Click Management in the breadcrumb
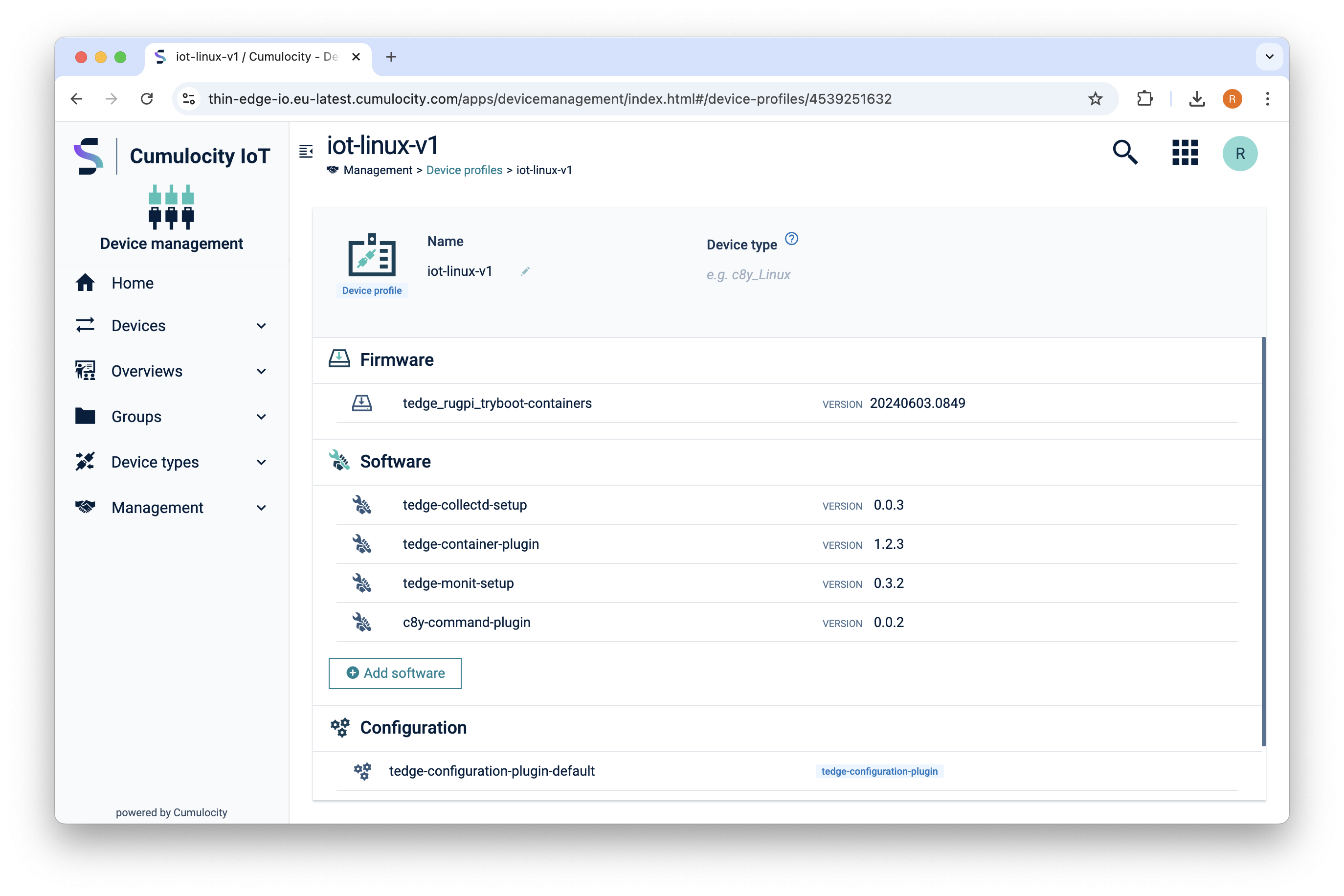Screen dimensions: 1344x896 tap(378, 170)
